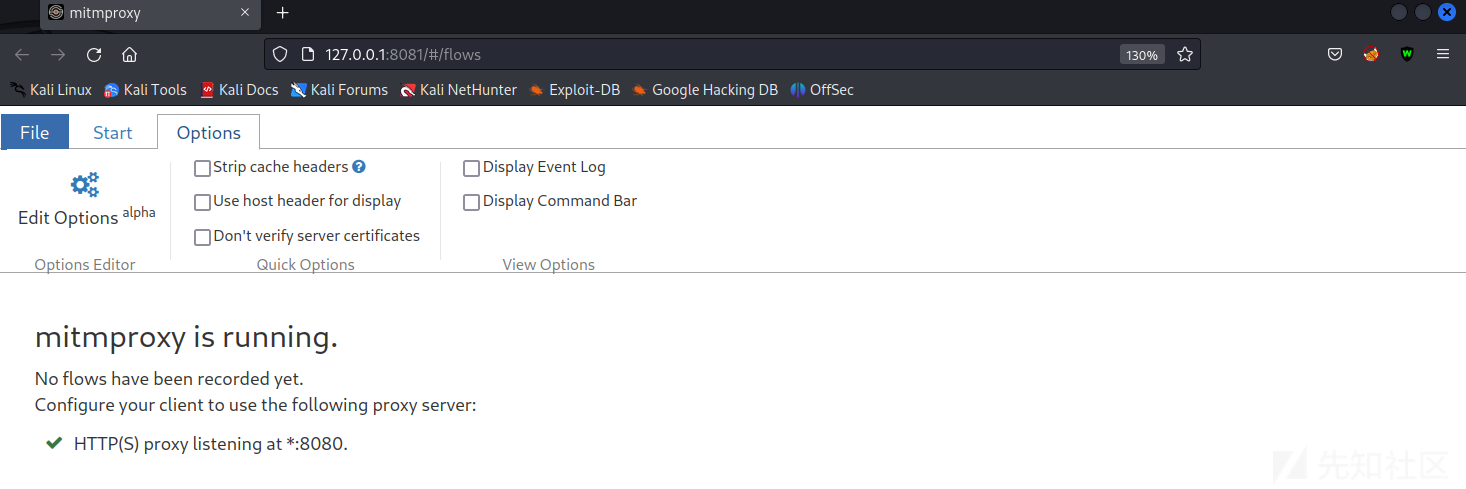The height and width of the screenshot is (489, 1466).
Task: Reload the page with the refresh icon
Action: point(94,55)
